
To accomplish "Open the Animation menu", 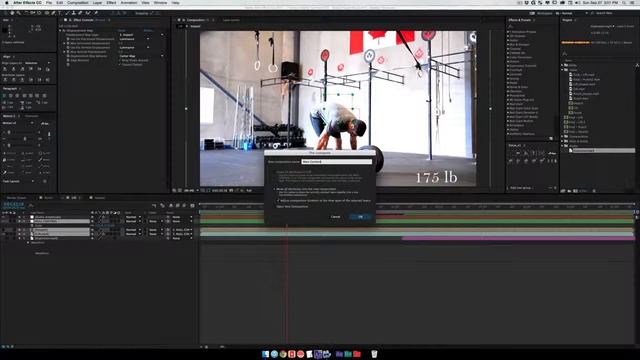I will point(129,2).
